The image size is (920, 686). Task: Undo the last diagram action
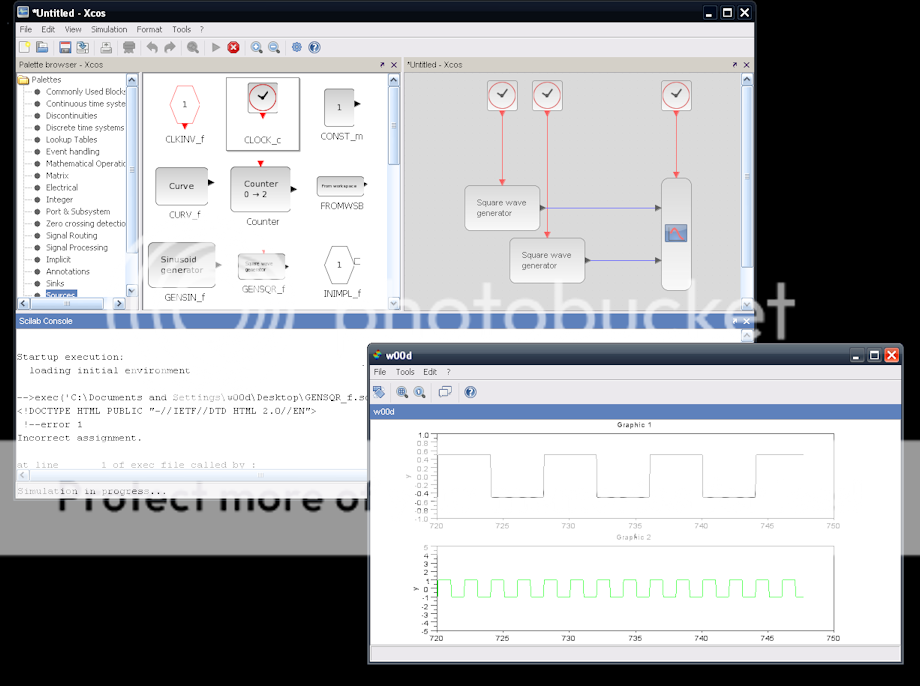click(152, 48)
